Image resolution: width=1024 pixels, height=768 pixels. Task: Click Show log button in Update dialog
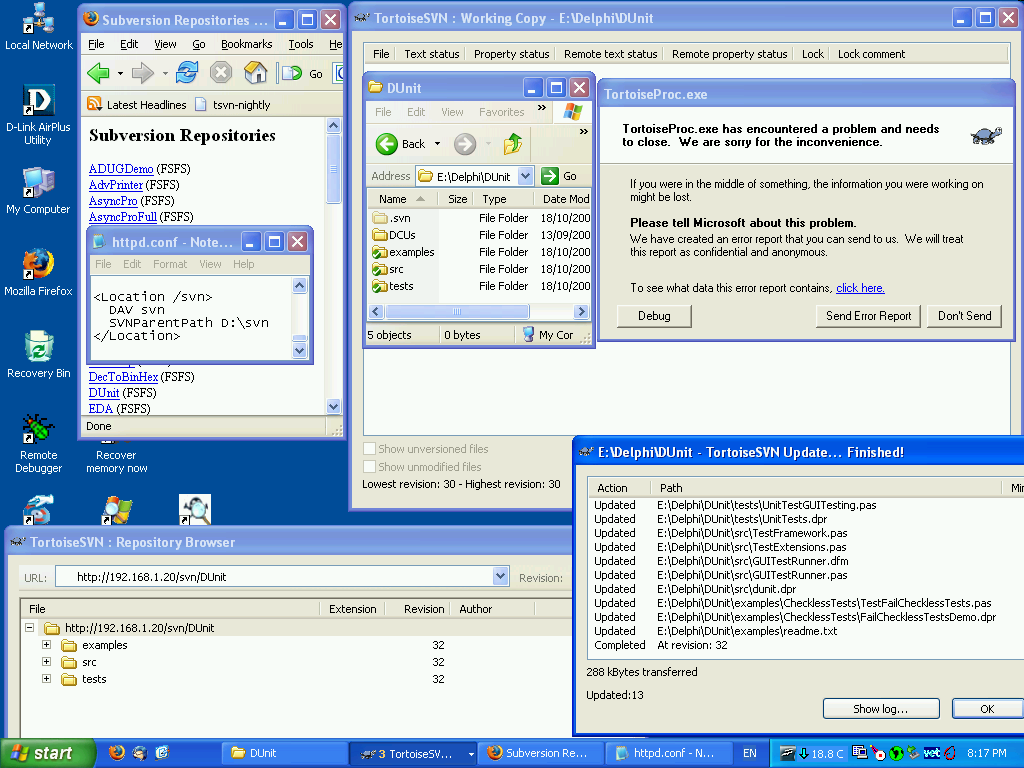tap(880, 709)
